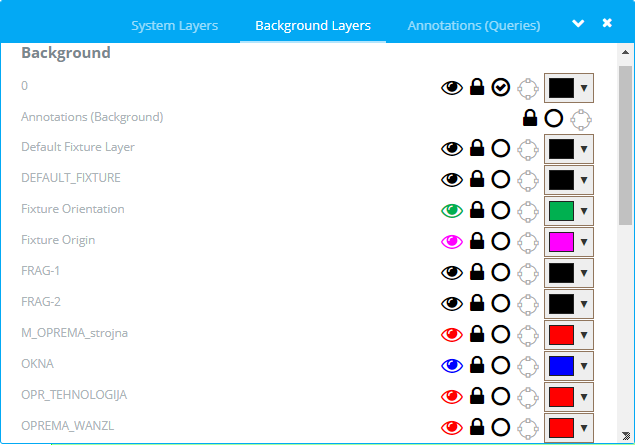This screenshot has height=445, width=635.
Task: Hide the DEFAULT_FIXTURE layer
Action: click(452, 180)
